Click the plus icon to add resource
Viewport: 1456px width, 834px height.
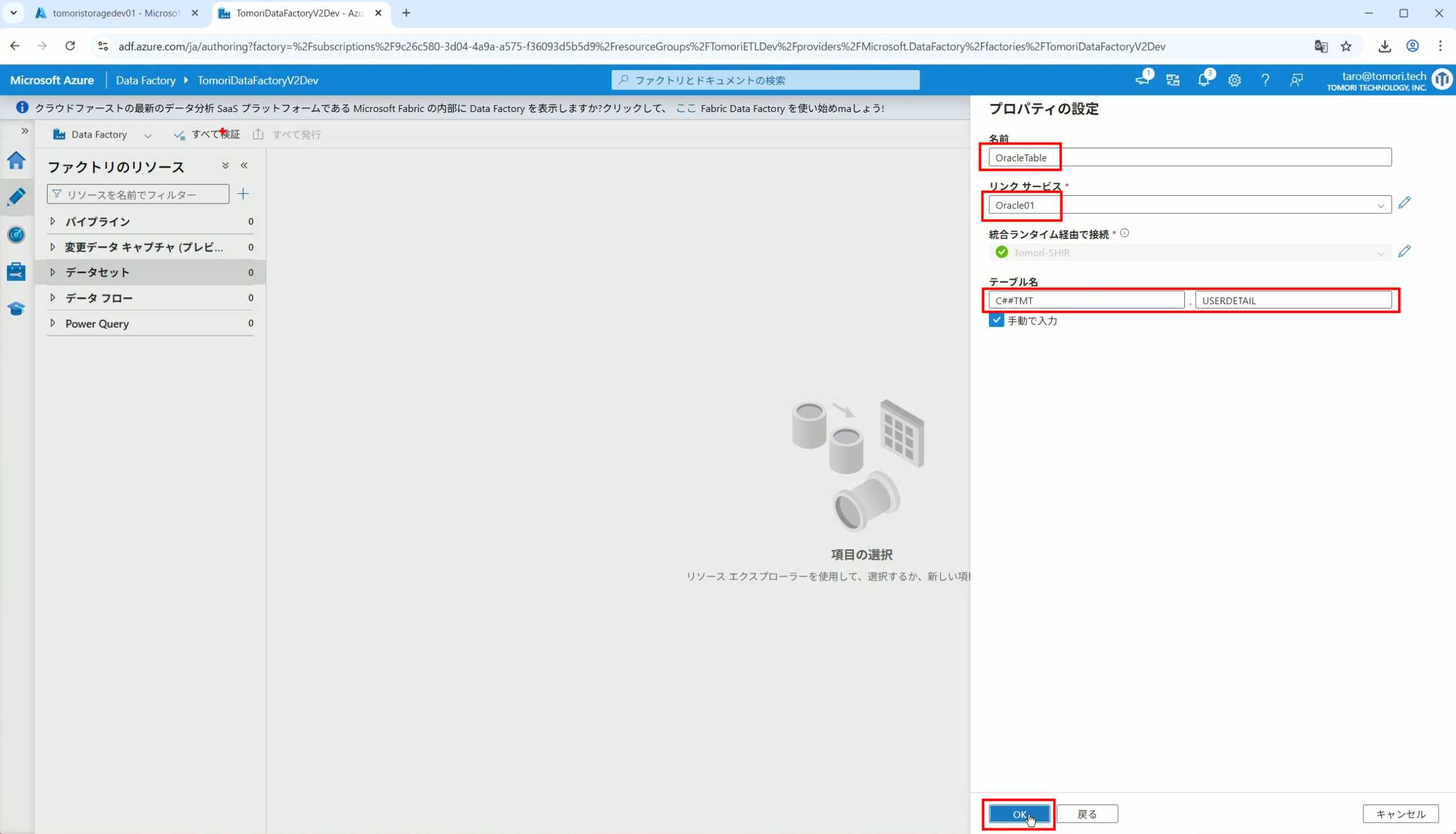coord(244,194)
